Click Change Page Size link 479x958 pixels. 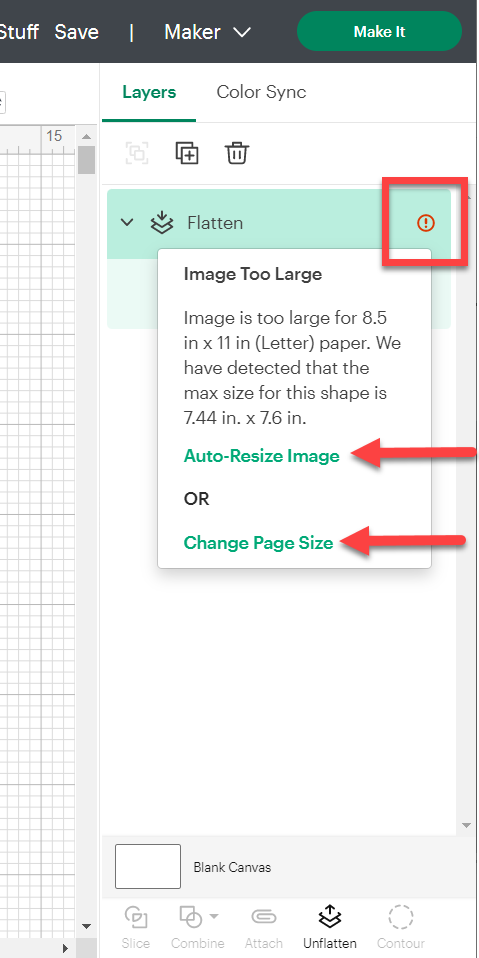[258, 543]
